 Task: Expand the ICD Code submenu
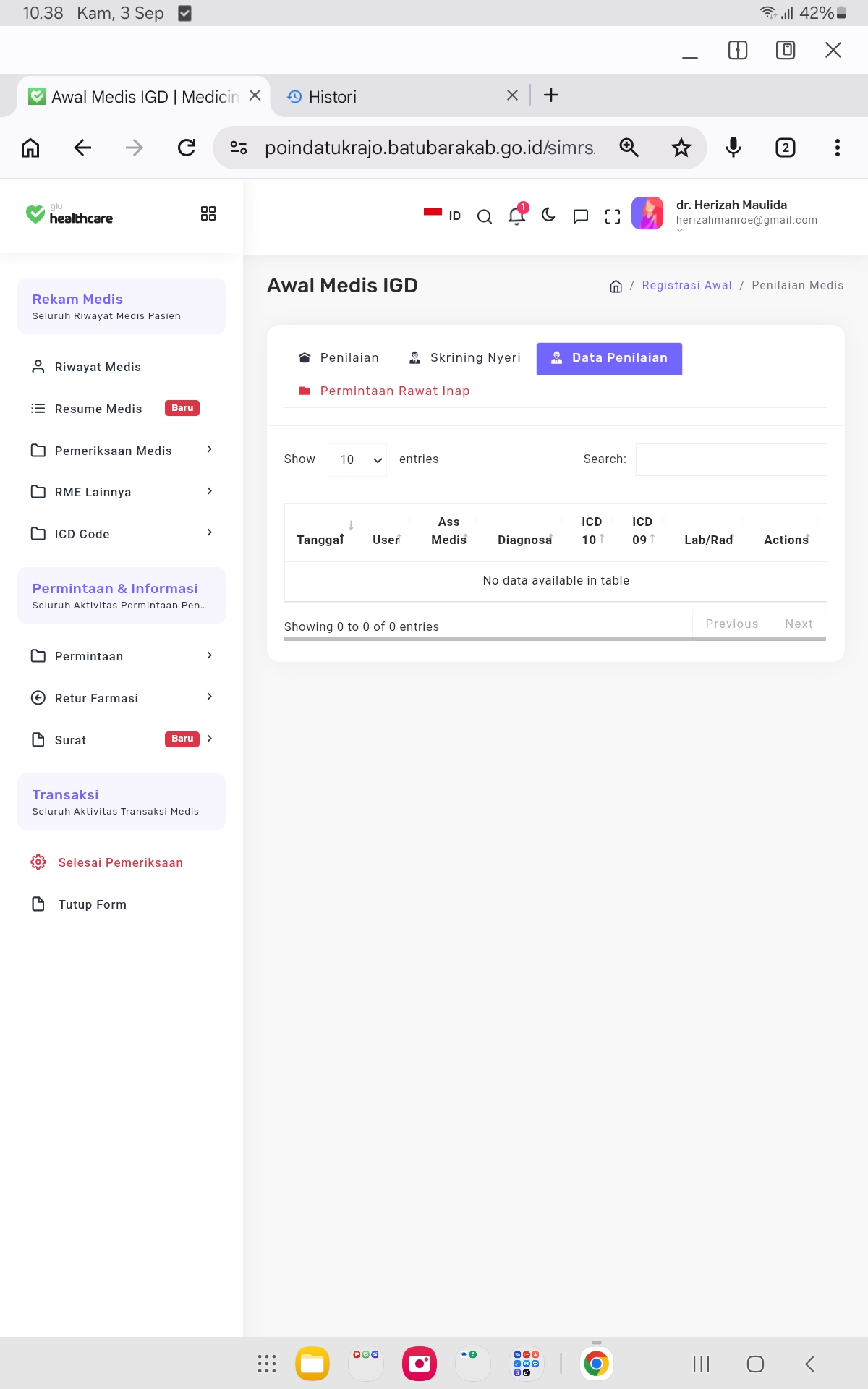[x=122, y=534]
